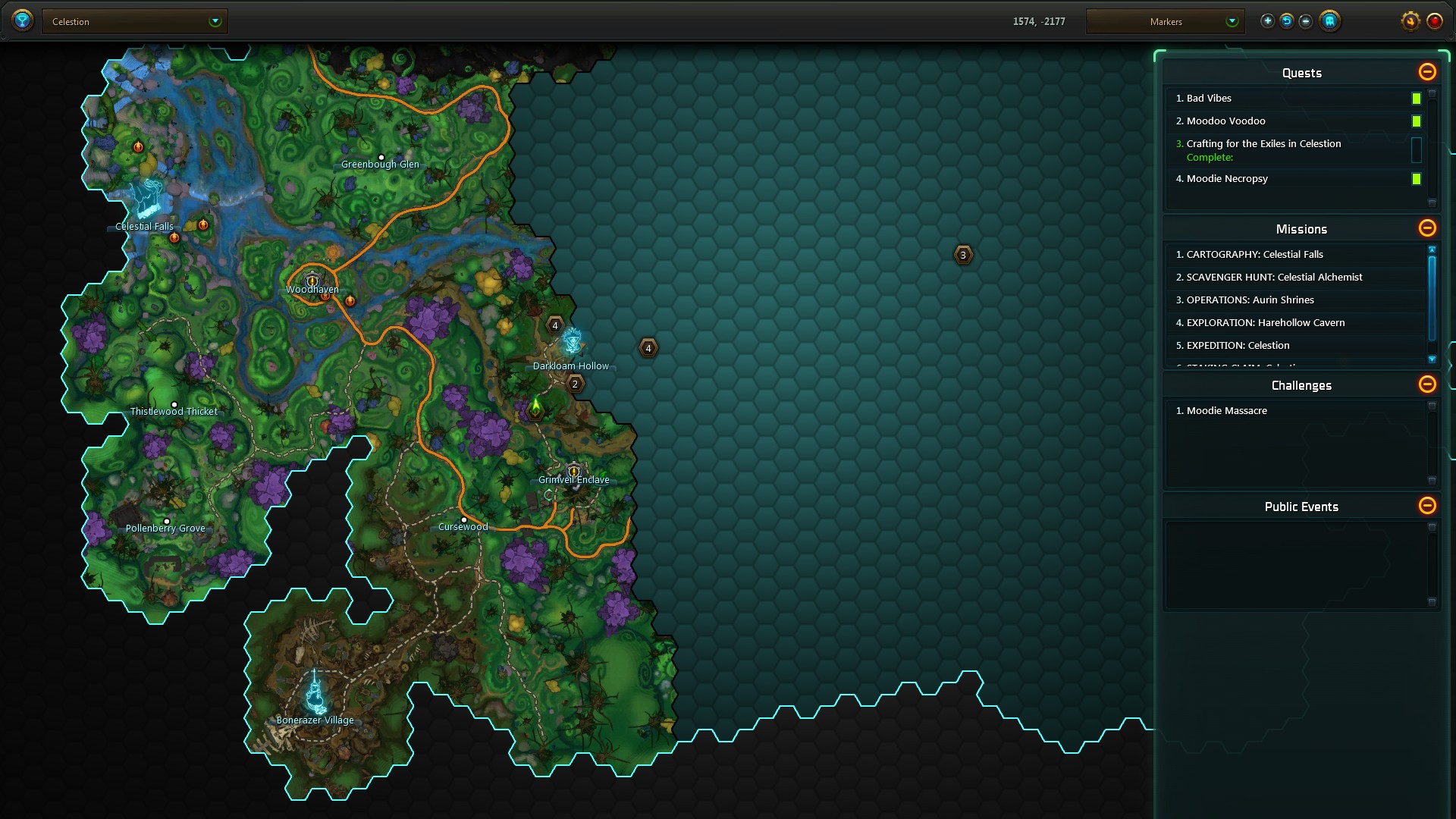Click the Woodhaven map label

click(x=312, y=290)
